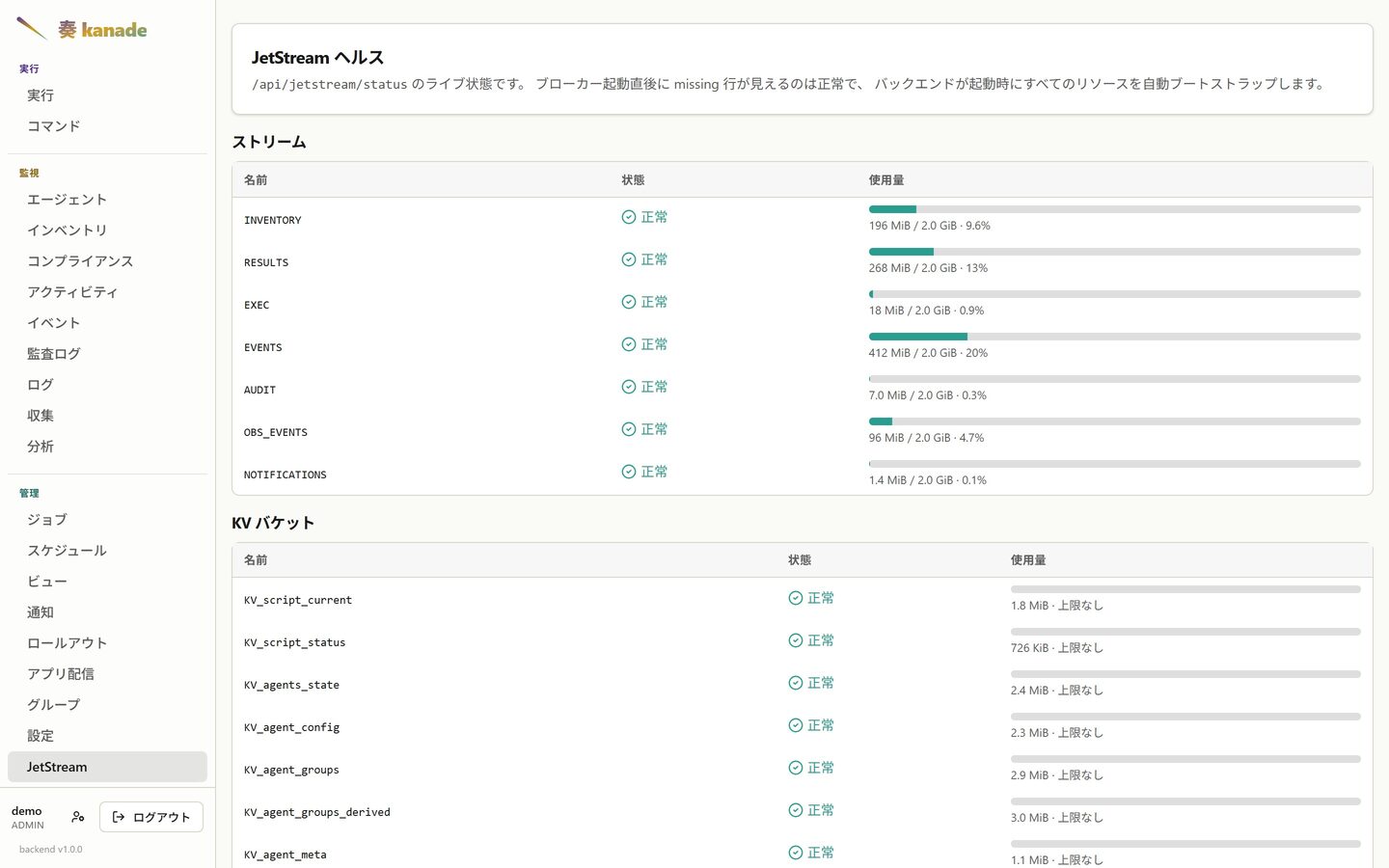Navigate to コンプライアンス
Viewport: 1389px width, 868px height.
pyautogui.click(x=107, y=261)
